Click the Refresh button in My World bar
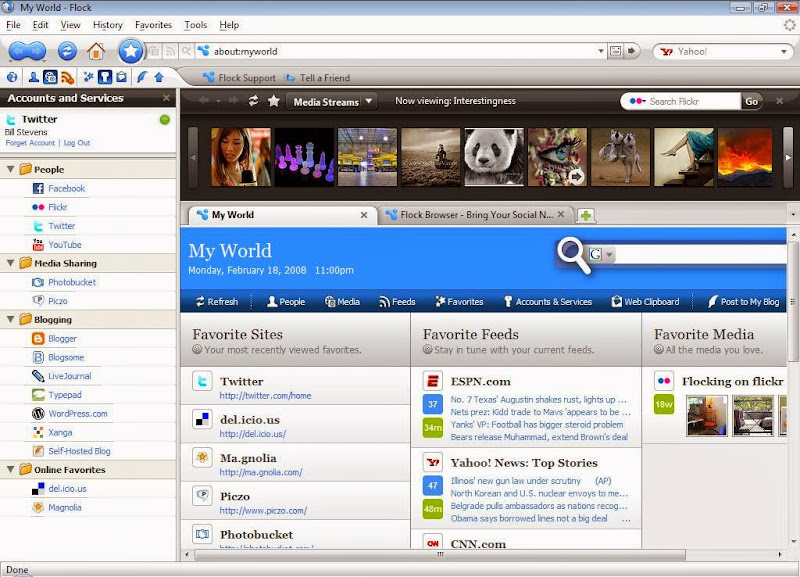This screenshot has height=577, width=800. coord(217,302)
